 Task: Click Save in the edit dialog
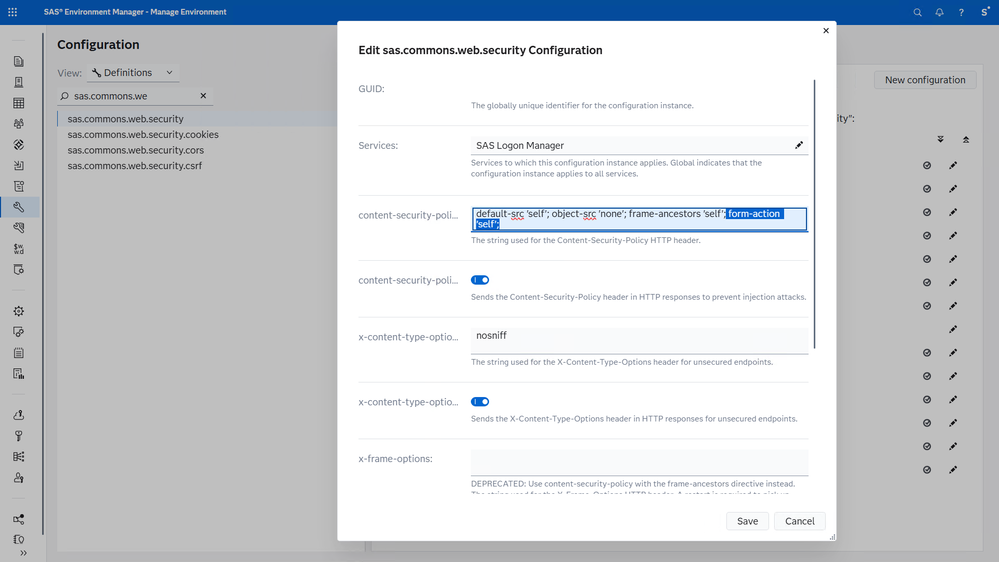[747, 521]
